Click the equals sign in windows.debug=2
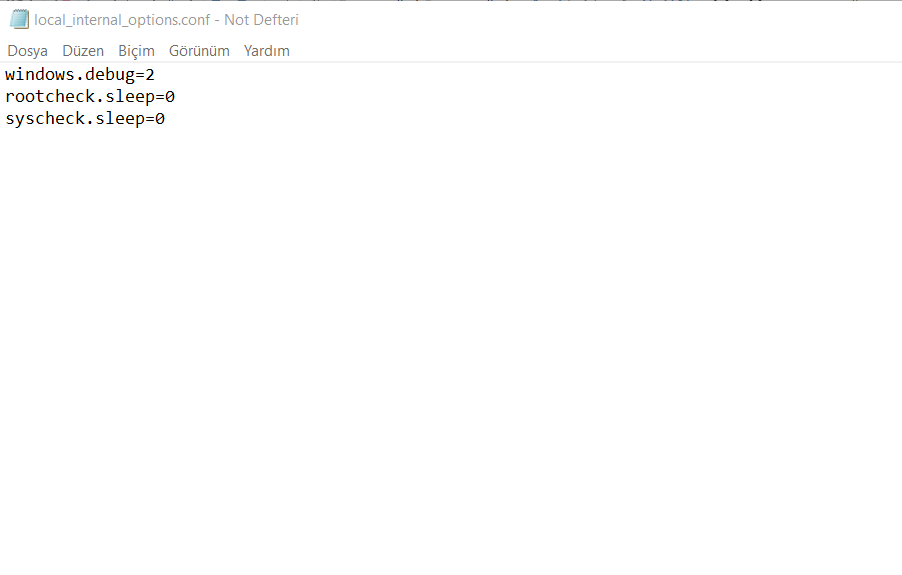The width and height of the screenshot is (902, 575). pos(139,74)
